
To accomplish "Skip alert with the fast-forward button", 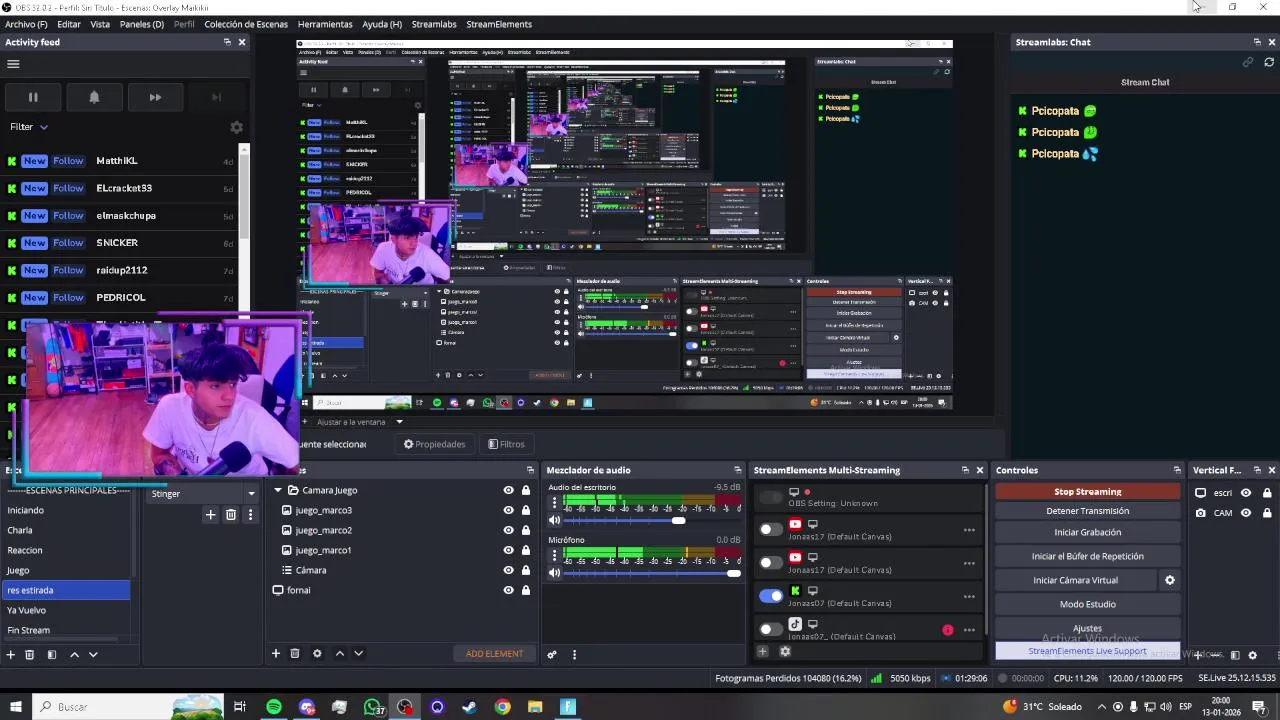I will click(155, 97).
